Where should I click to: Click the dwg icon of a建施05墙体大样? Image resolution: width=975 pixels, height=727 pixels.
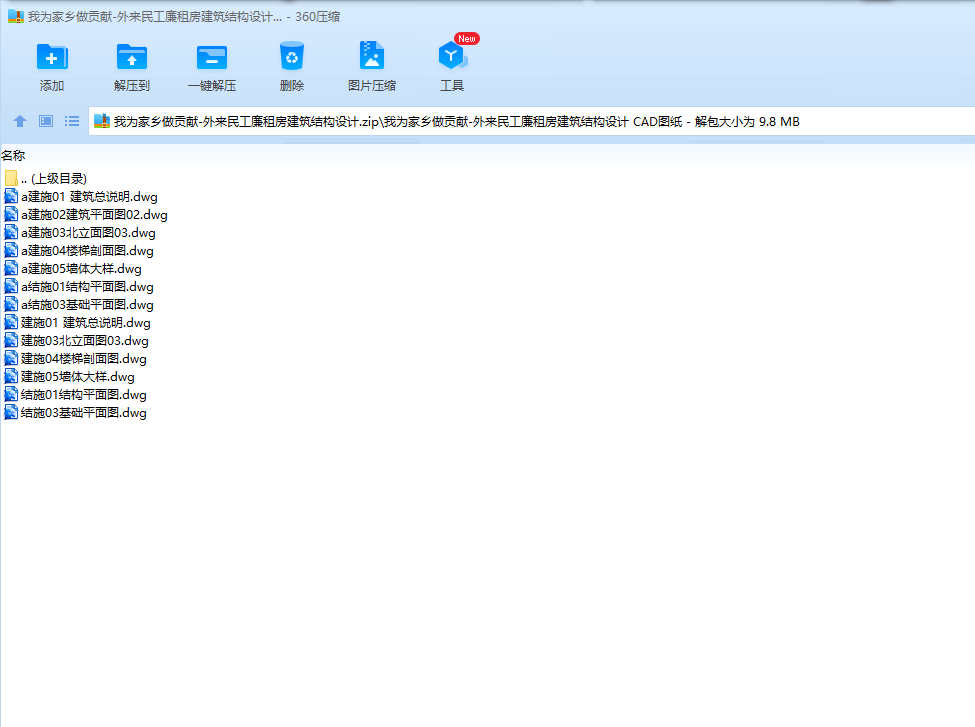11,269
